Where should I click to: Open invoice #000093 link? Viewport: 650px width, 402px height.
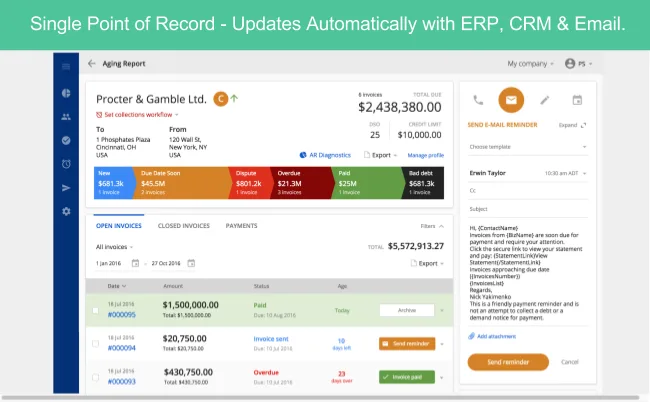pyautogui.click(x=121, y=381)
